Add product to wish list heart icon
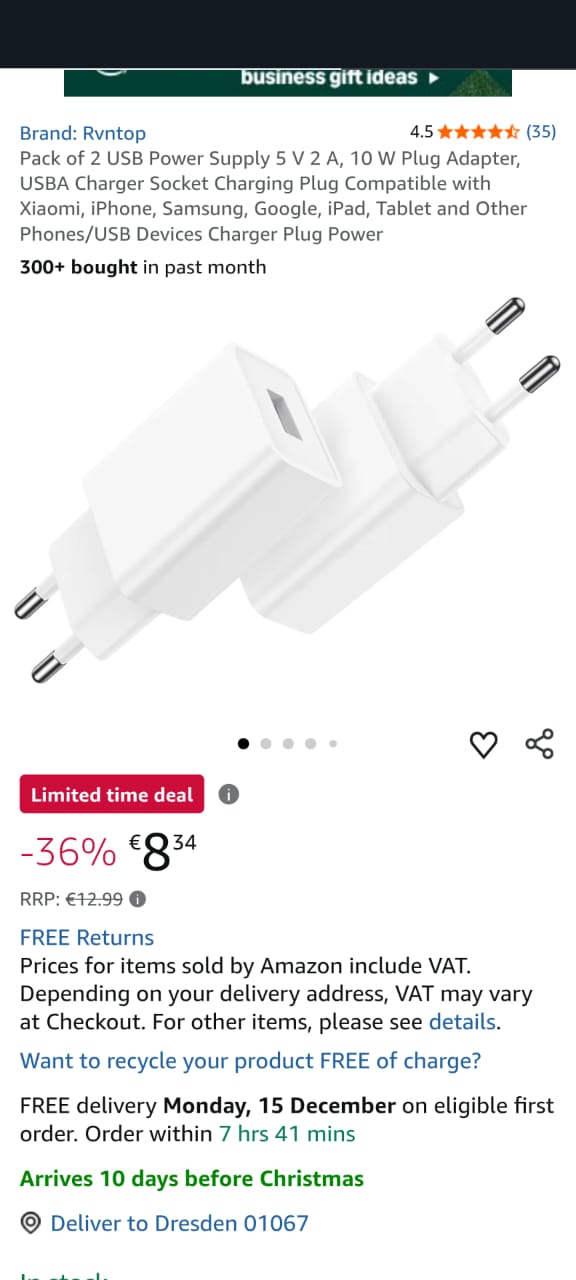The width and height of the screenshot is (576, 1280). click(x=484, y=744)
